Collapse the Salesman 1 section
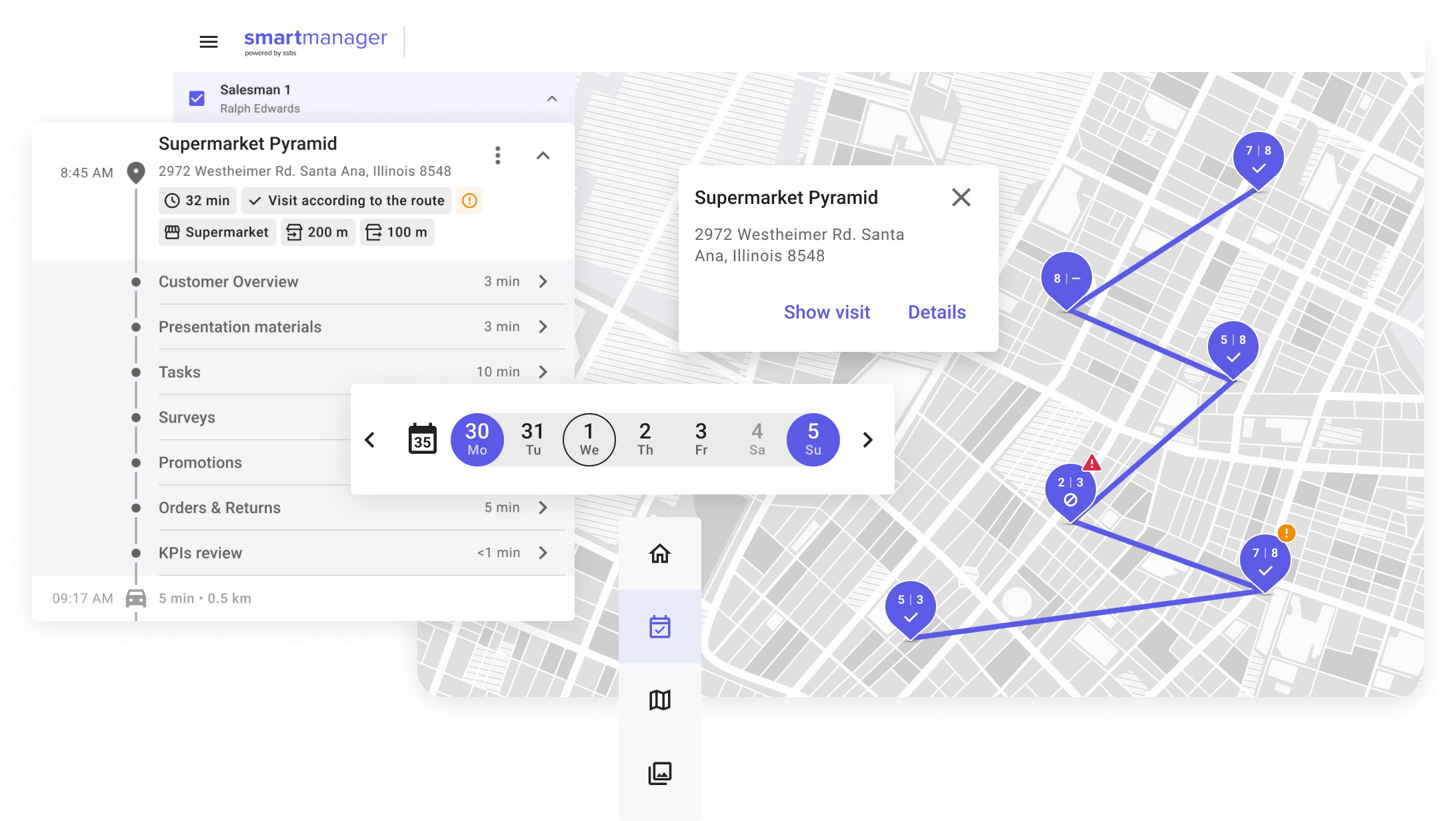 click(551, 99)
